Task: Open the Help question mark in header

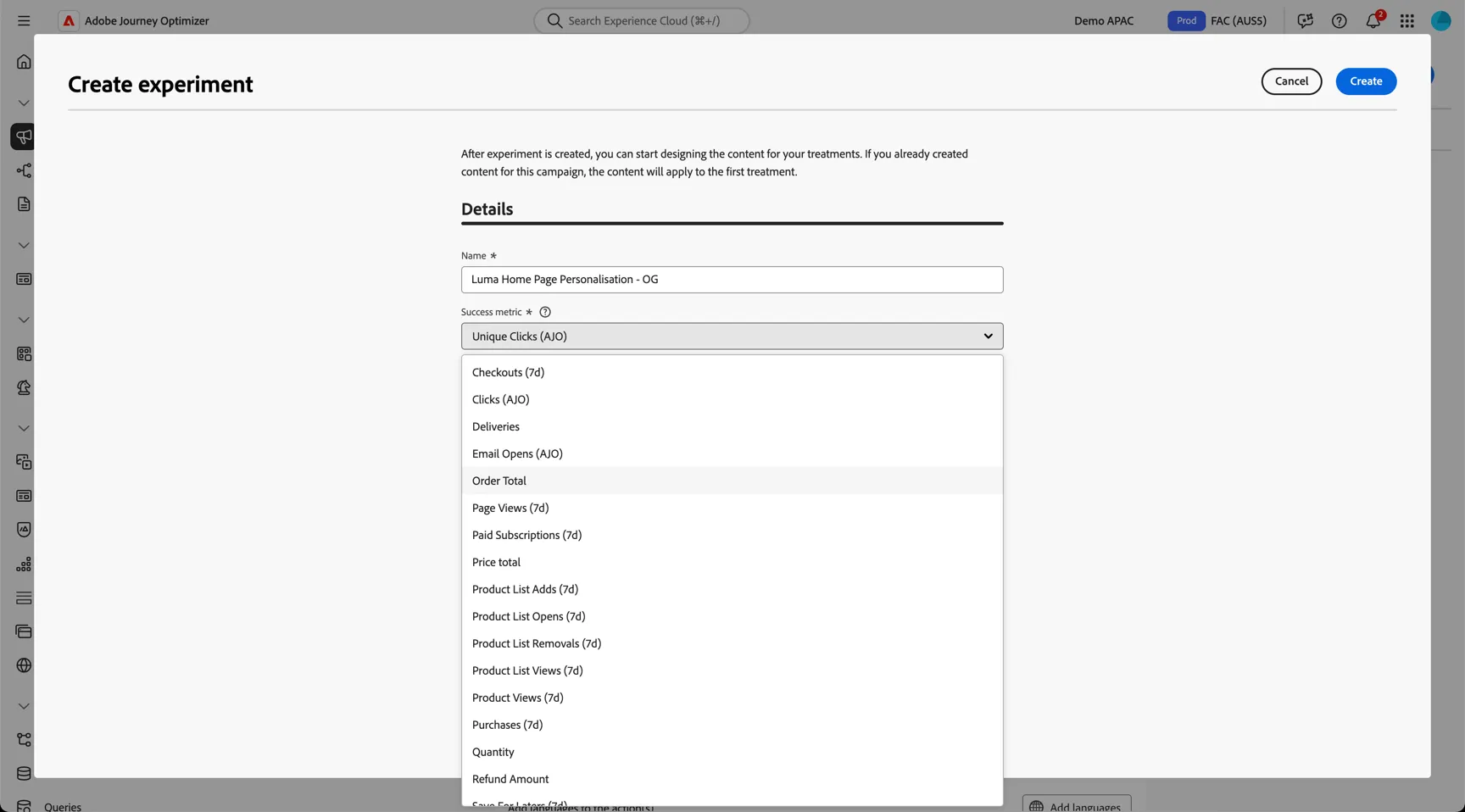Action: click(x=1340, y=20)
